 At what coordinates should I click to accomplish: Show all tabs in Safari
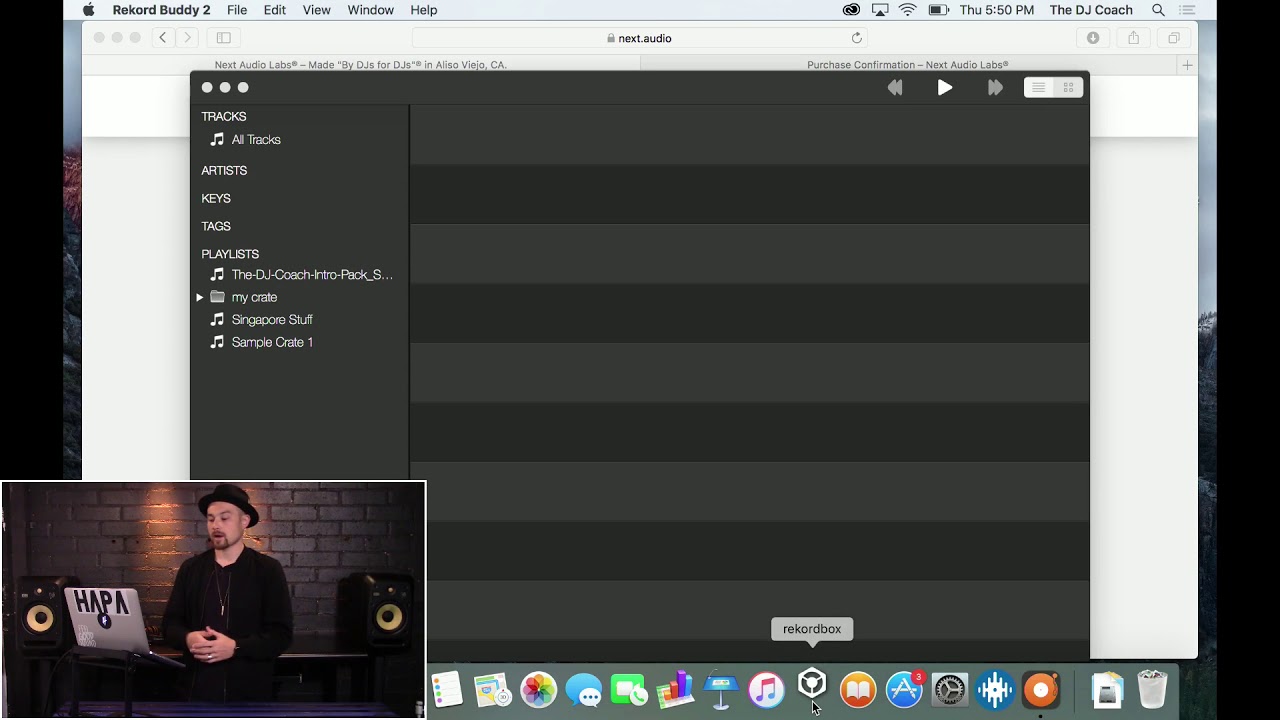tap(1174, 38)
